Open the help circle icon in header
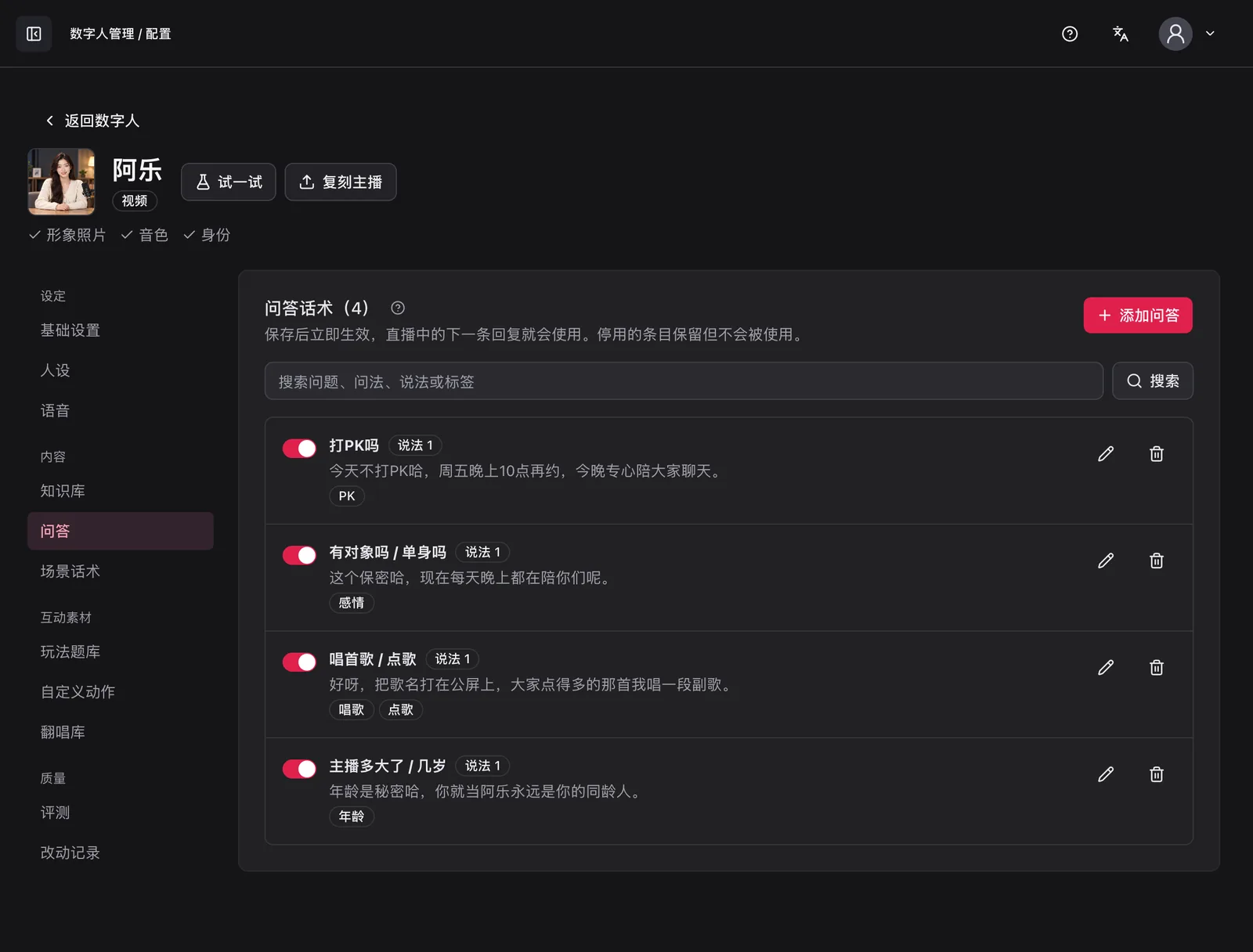Screen dimensions: 1253x952 [x=1070, y=34]
